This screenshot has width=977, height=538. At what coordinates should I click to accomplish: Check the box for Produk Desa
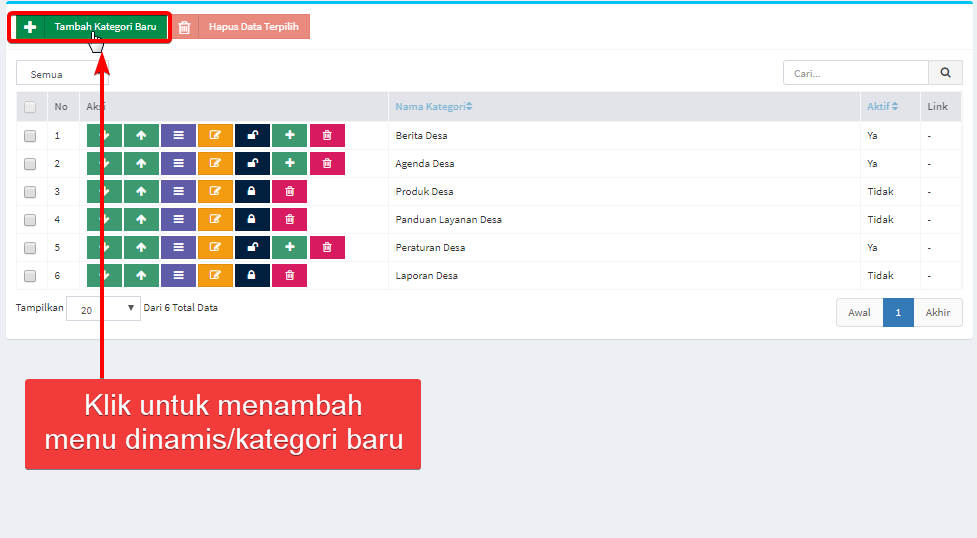pos(30,192)
